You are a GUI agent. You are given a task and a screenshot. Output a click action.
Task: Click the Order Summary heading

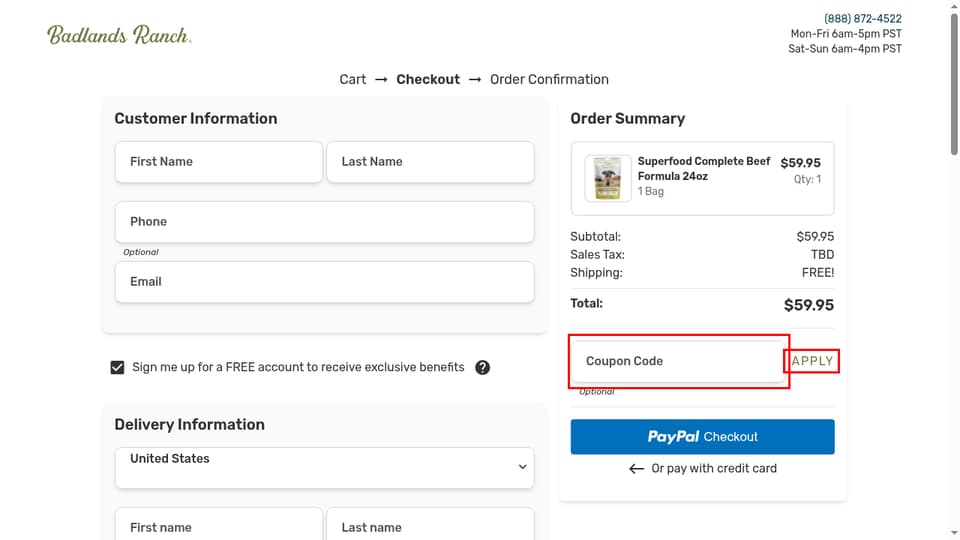(x=628, y=119)
